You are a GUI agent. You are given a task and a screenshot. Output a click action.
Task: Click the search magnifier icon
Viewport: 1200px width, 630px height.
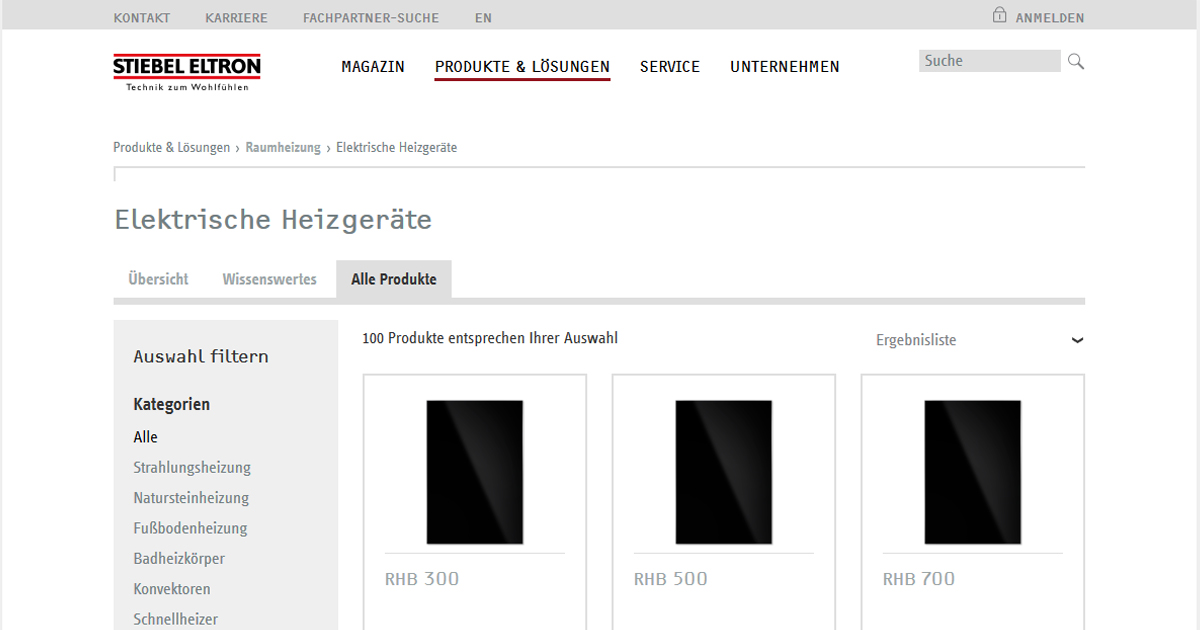tap(1075, 61)
